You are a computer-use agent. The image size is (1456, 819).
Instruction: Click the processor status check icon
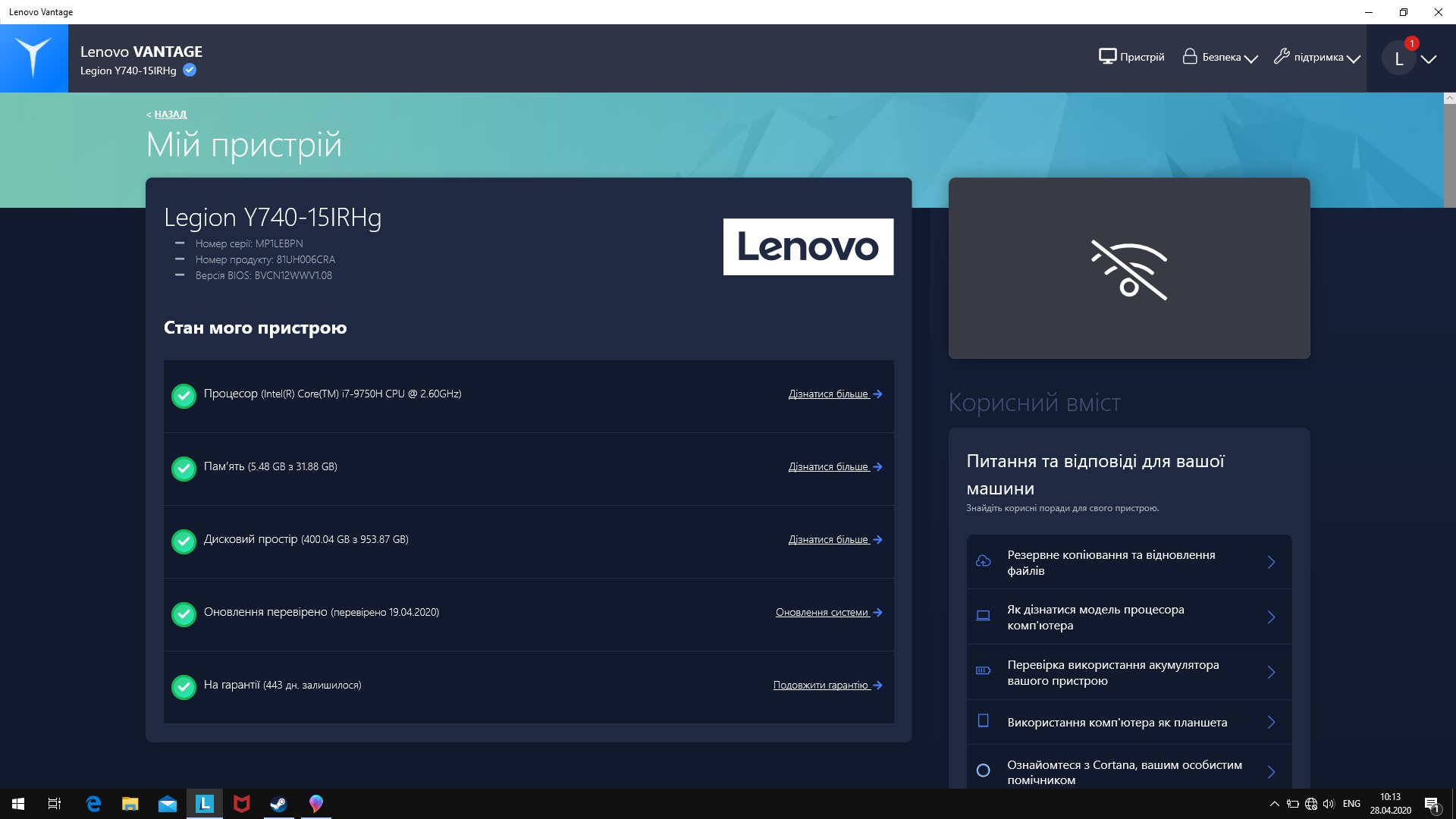(x=184, y=396)
